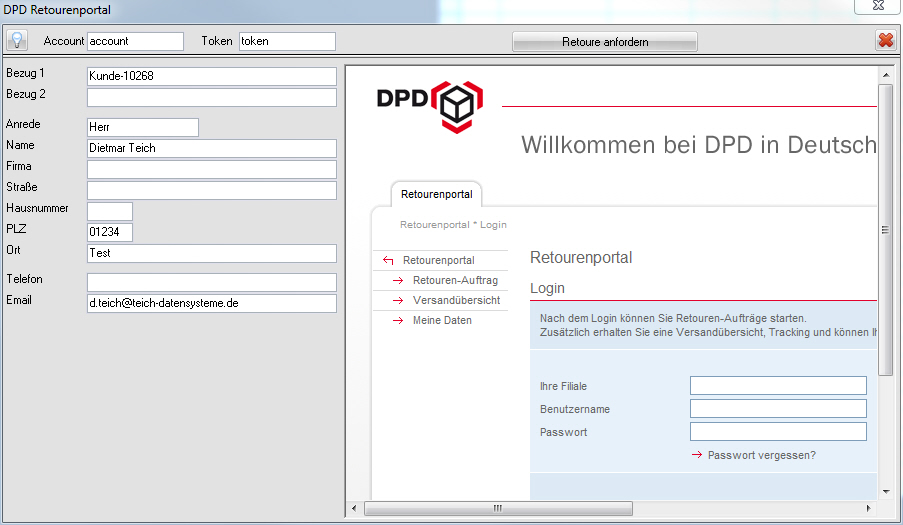
Task: Click the Email field
Action: (x=212, y=303)
